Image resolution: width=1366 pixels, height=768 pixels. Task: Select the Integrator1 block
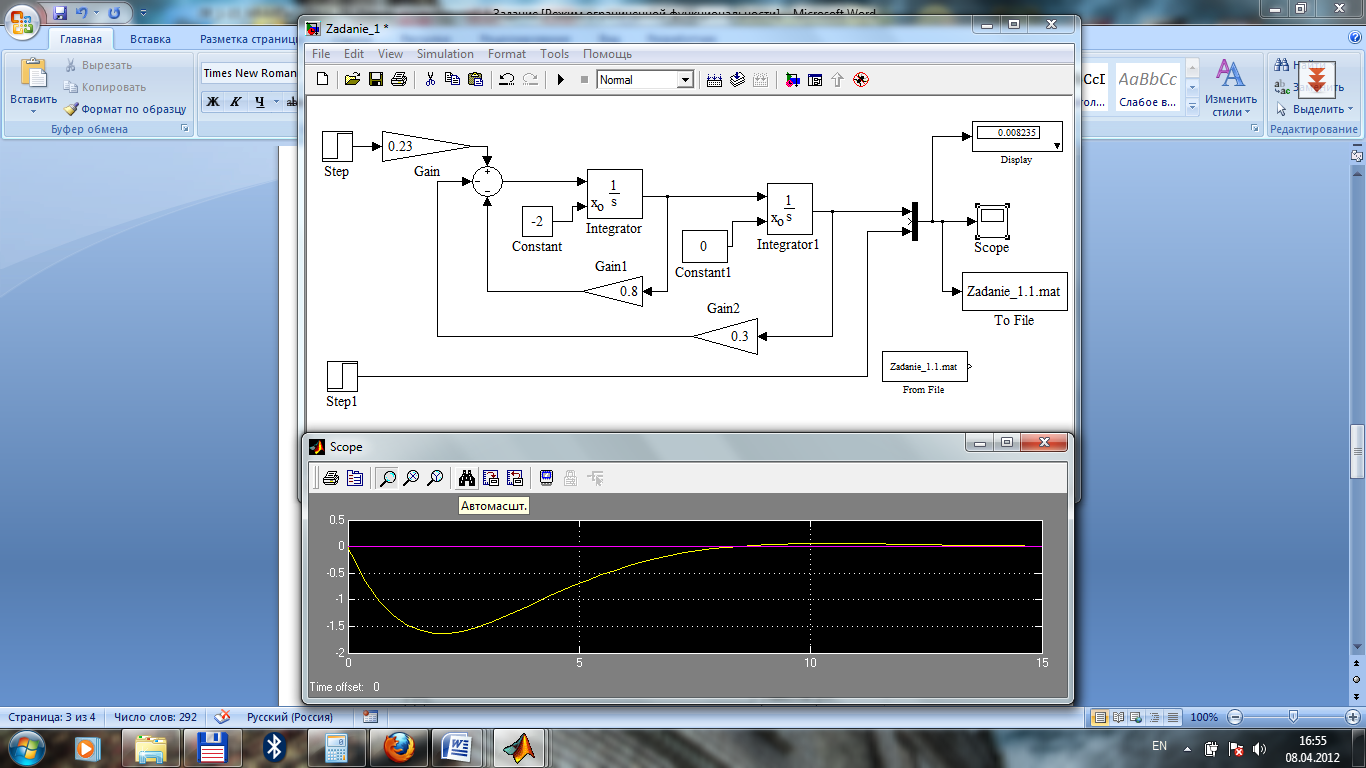coord(789,210)
